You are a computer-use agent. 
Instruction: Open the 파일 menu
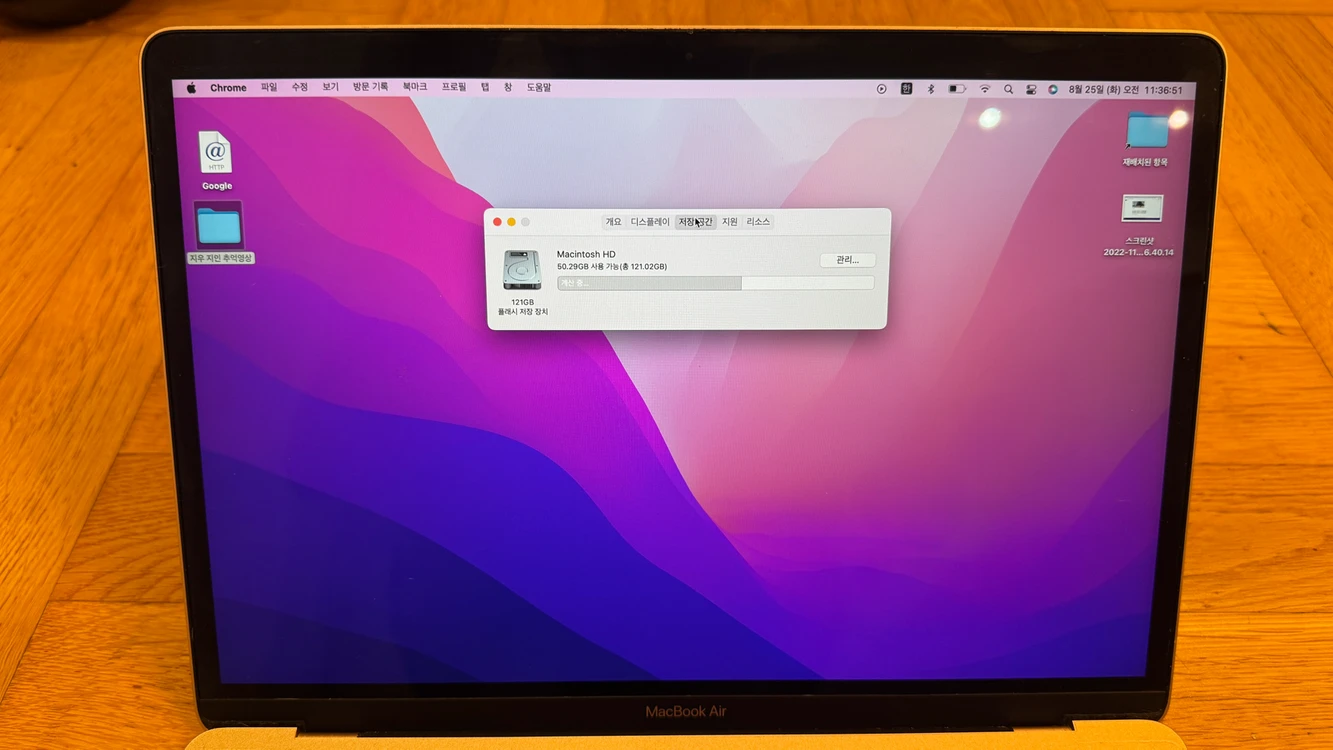pyautogui.click(x=269, y=88)
